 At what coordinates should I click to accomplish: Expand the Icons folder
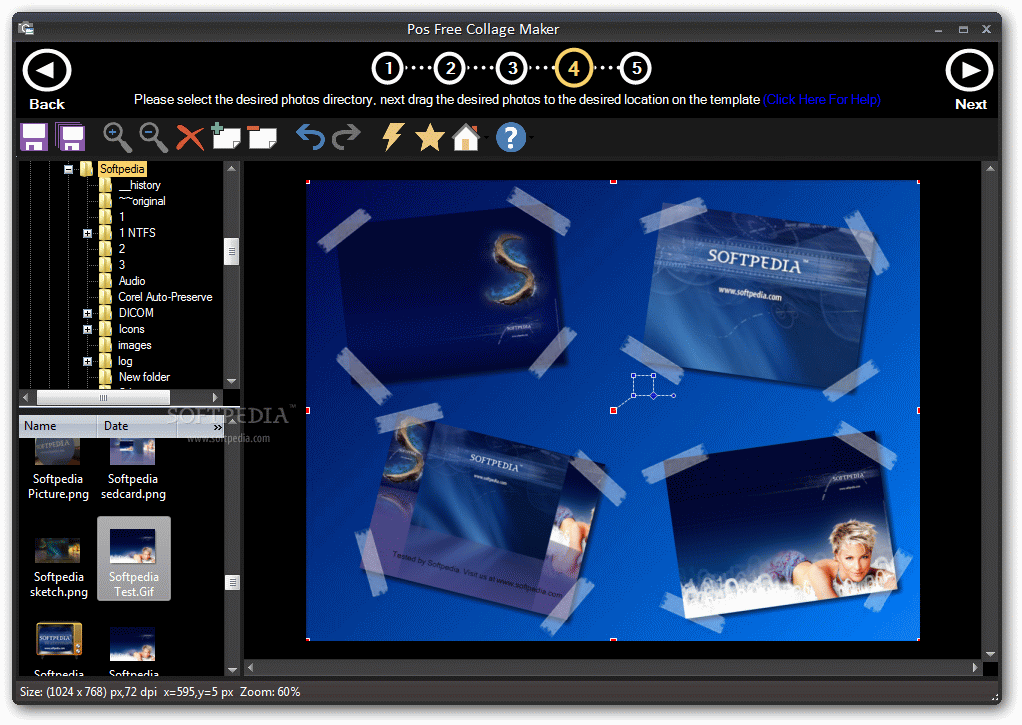pyautogui.click(x=87, y=330)
